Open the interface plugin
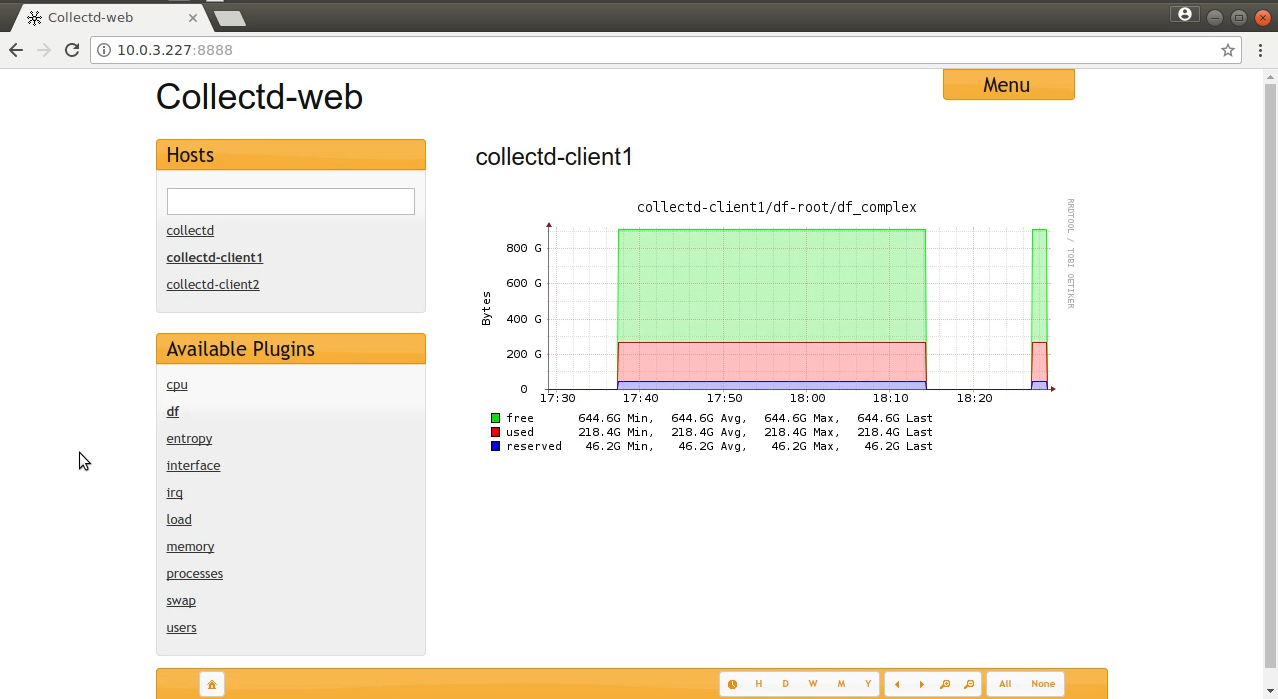Image resolution: width=1278 pixels, height=699 pixels. (x=193, y=465)
